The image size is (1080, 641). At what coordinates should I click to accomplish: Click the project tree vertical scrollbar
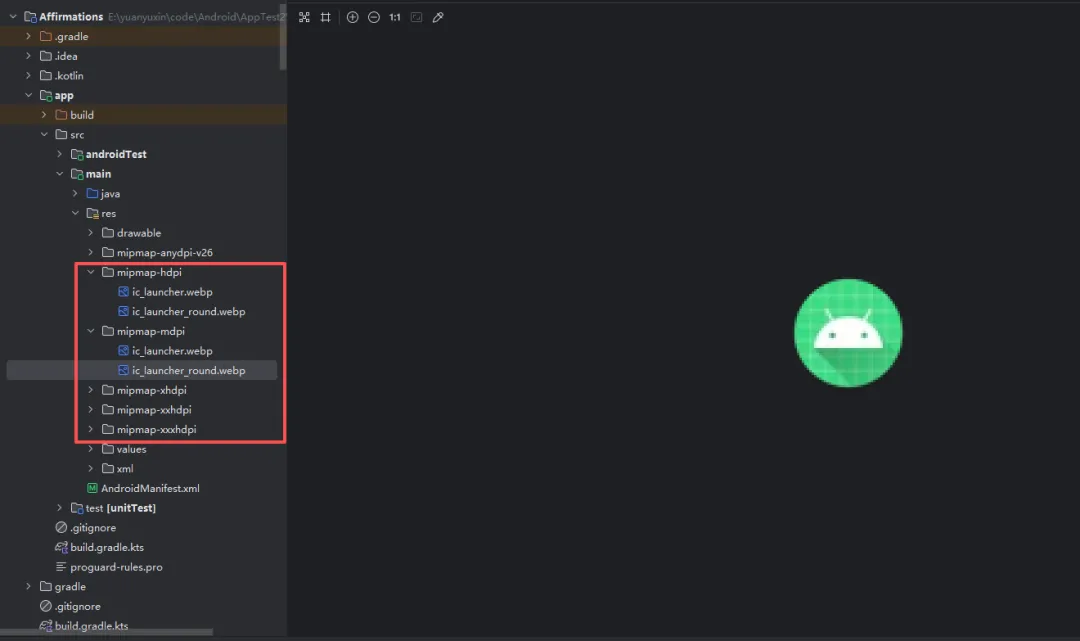282,36
